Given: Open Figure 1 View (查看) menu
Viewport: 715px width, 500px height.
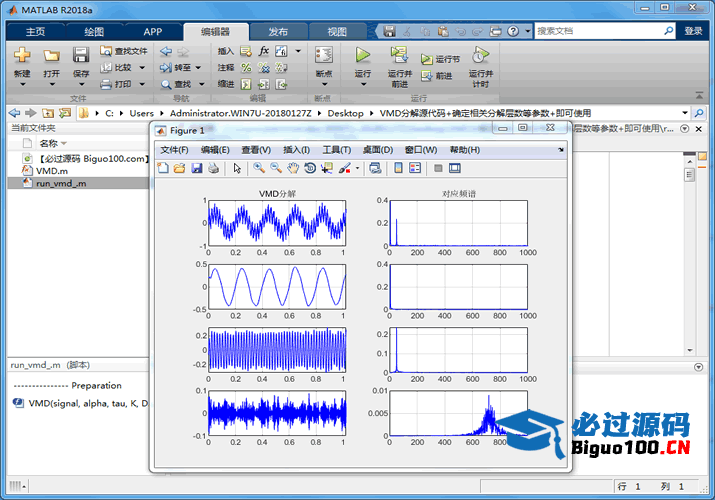Looking at the screenshot, I should click(256, 150).
